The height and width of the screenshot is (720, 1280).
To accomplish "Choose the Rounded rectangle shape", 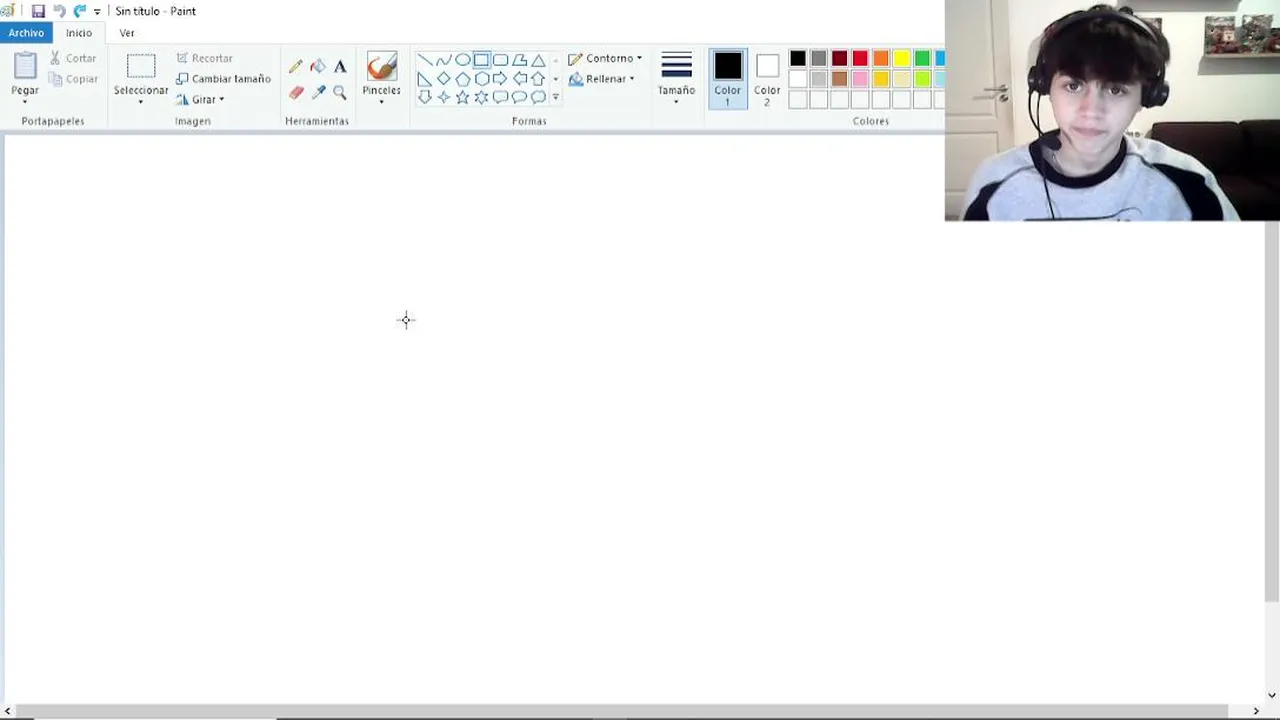I will tap(501, 60).
